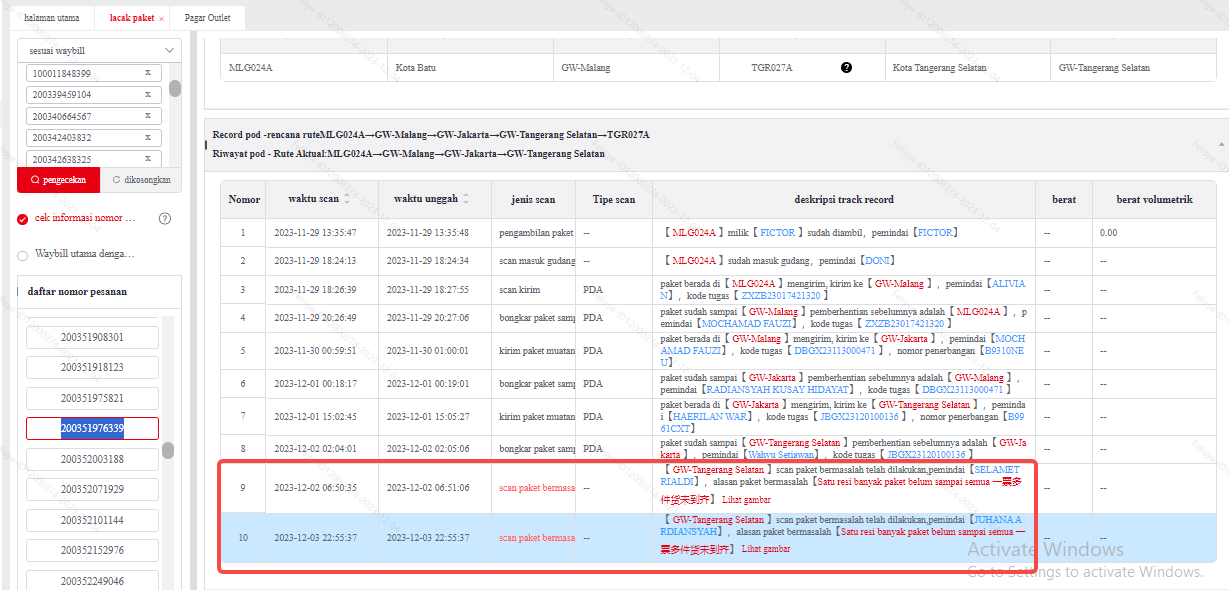
Task: Remove waybill 200342403832 from the list
Action: click(x=148, y=138)
